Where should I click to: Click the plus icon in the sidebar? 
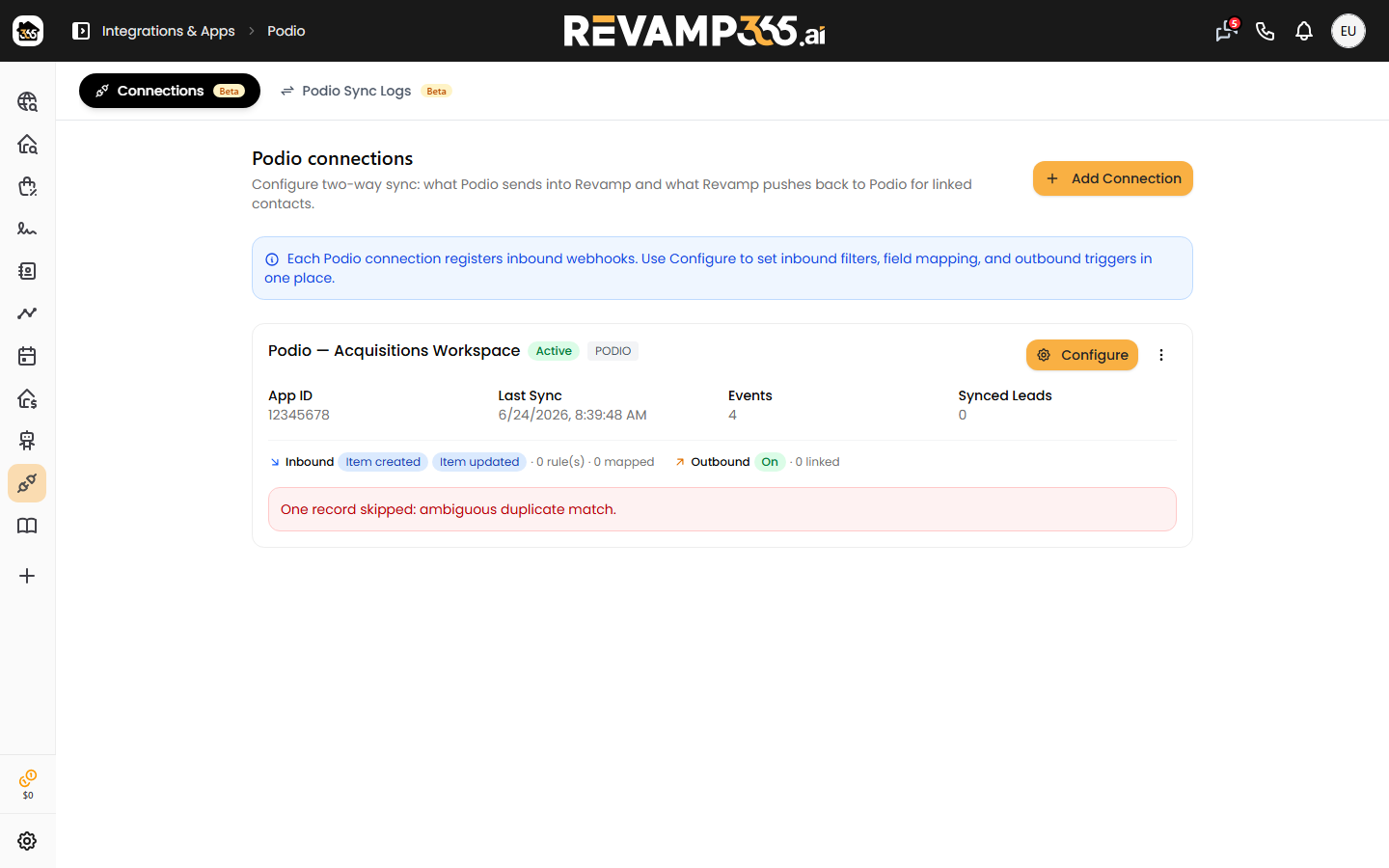click(x=27, y=576)
